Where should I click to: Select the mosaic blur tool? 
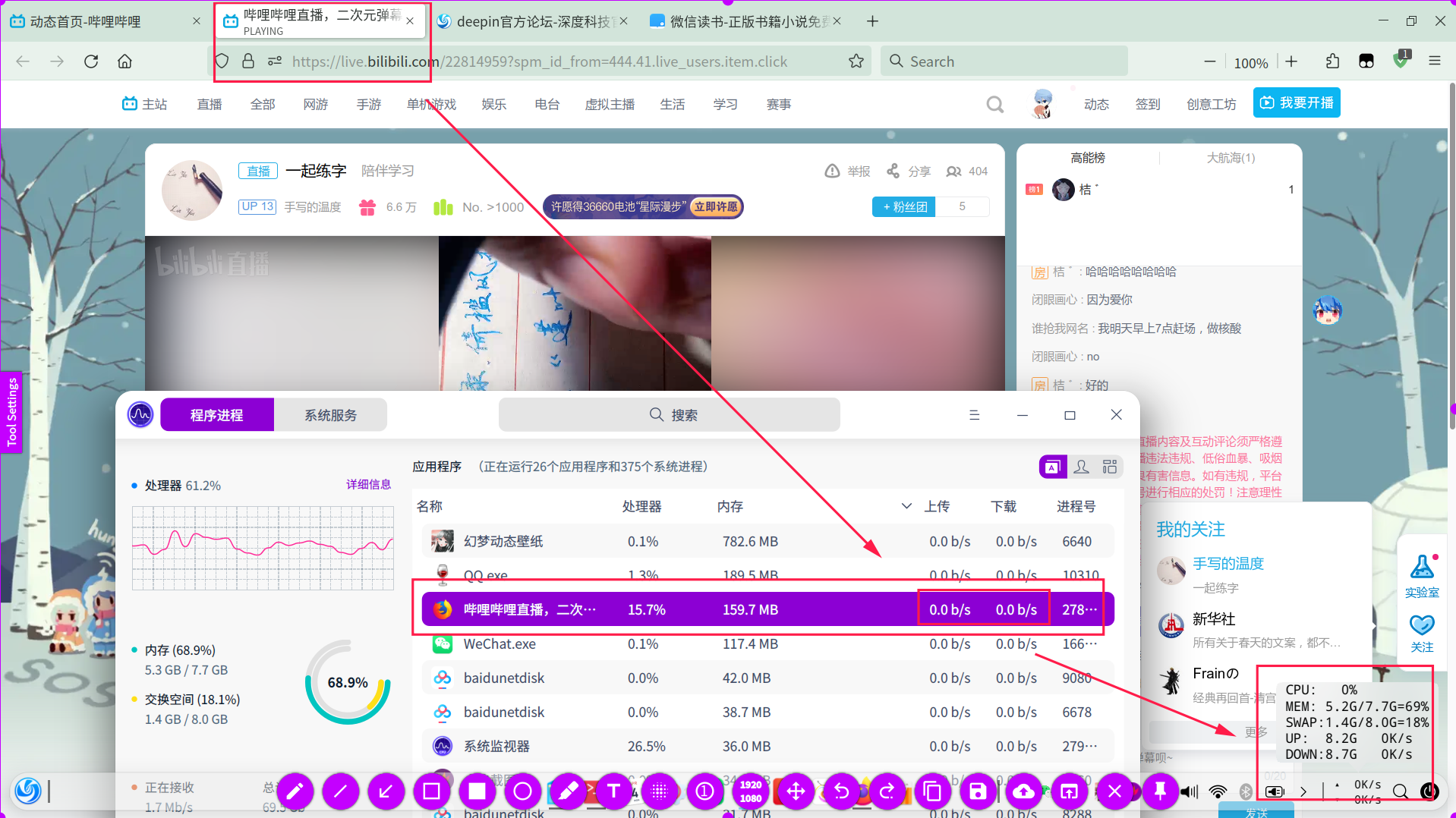click(659, 791)
